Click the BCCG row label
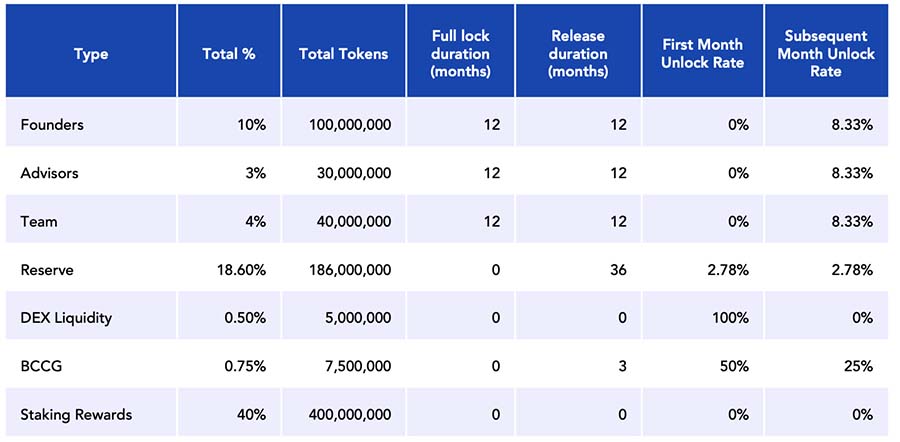Screen dimensions: 900x442 click(x=42, y=366)
